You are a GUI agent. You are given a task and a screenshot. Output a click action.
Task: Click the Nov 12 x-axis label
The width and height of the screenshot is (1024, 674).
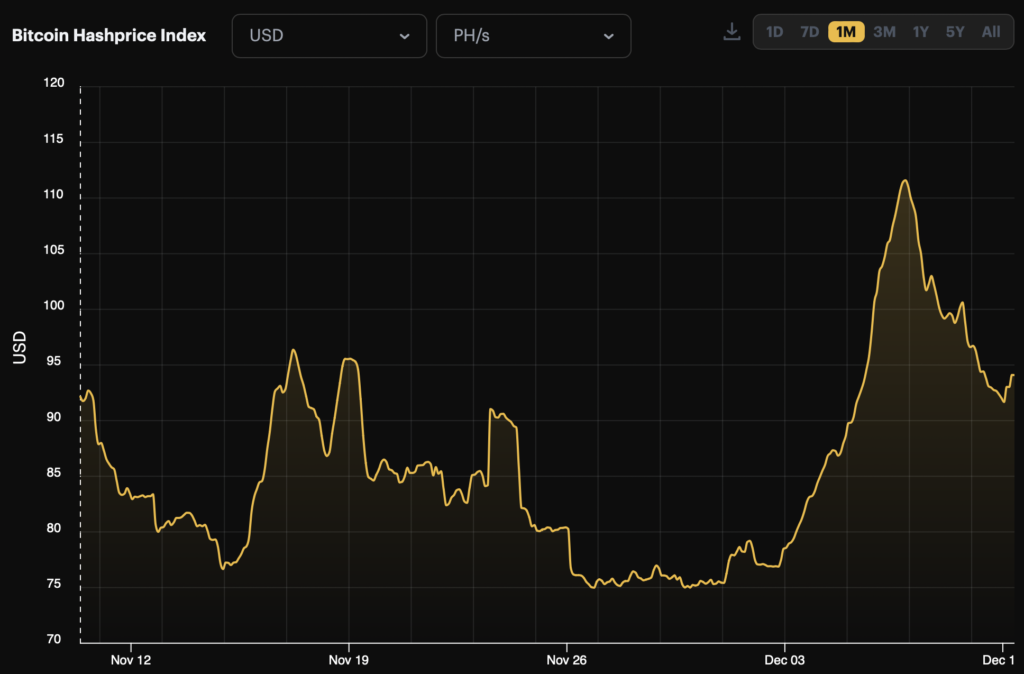click(x=130, y=660)
